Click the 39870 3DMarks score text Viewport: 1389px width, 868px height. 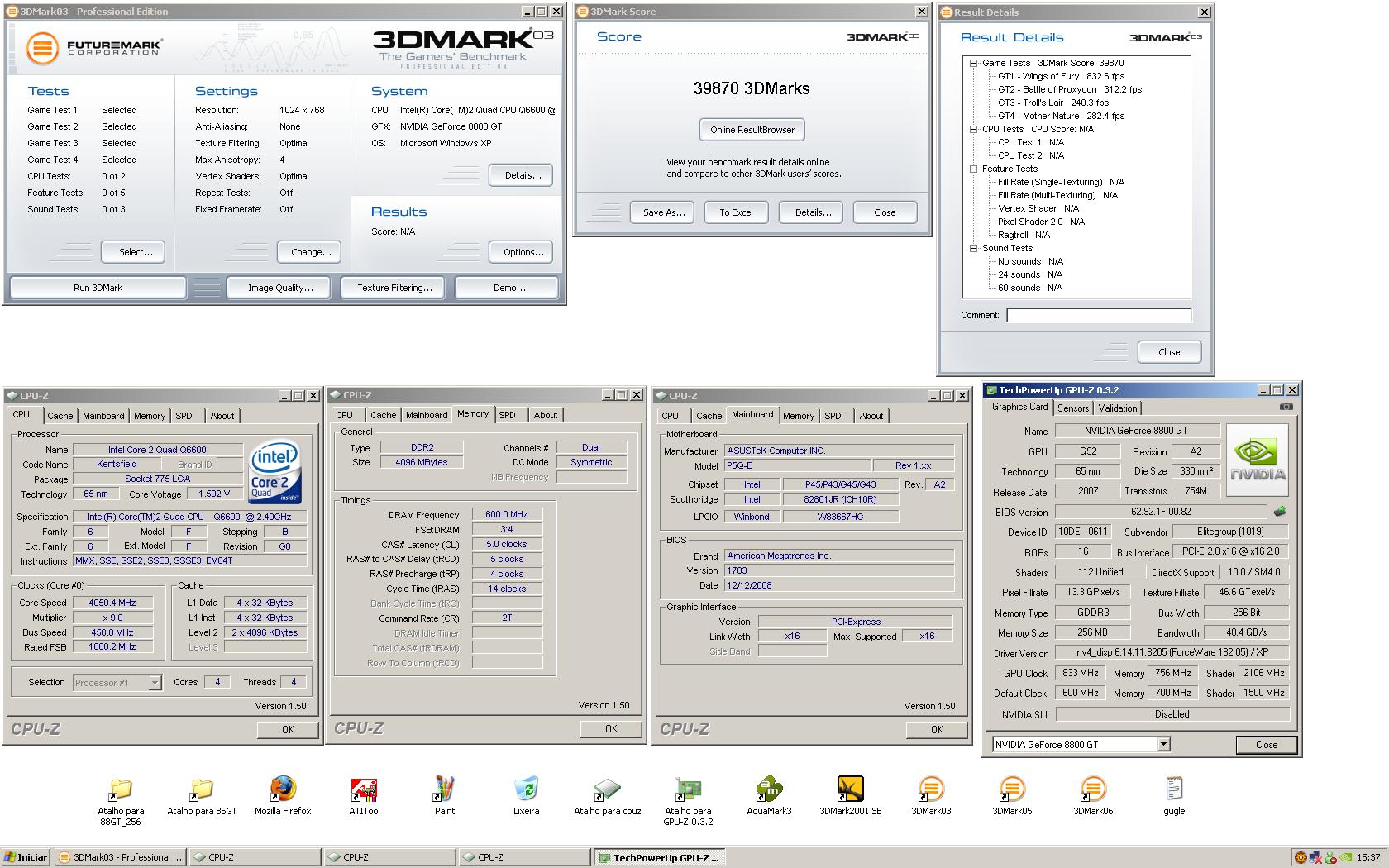pos(752,88)
